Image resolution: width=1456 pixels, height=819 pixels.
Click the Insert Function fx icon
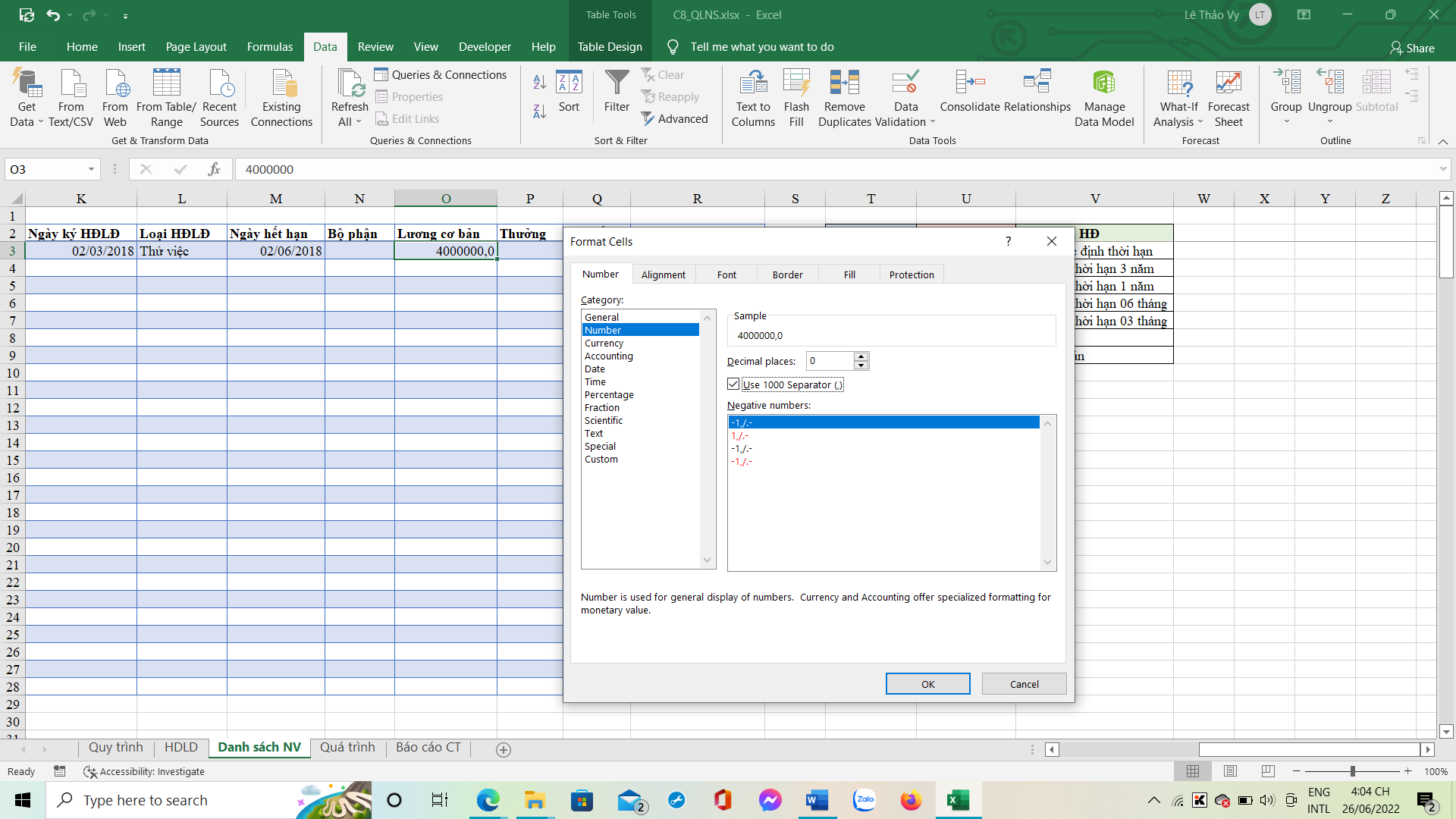point(214,169)
